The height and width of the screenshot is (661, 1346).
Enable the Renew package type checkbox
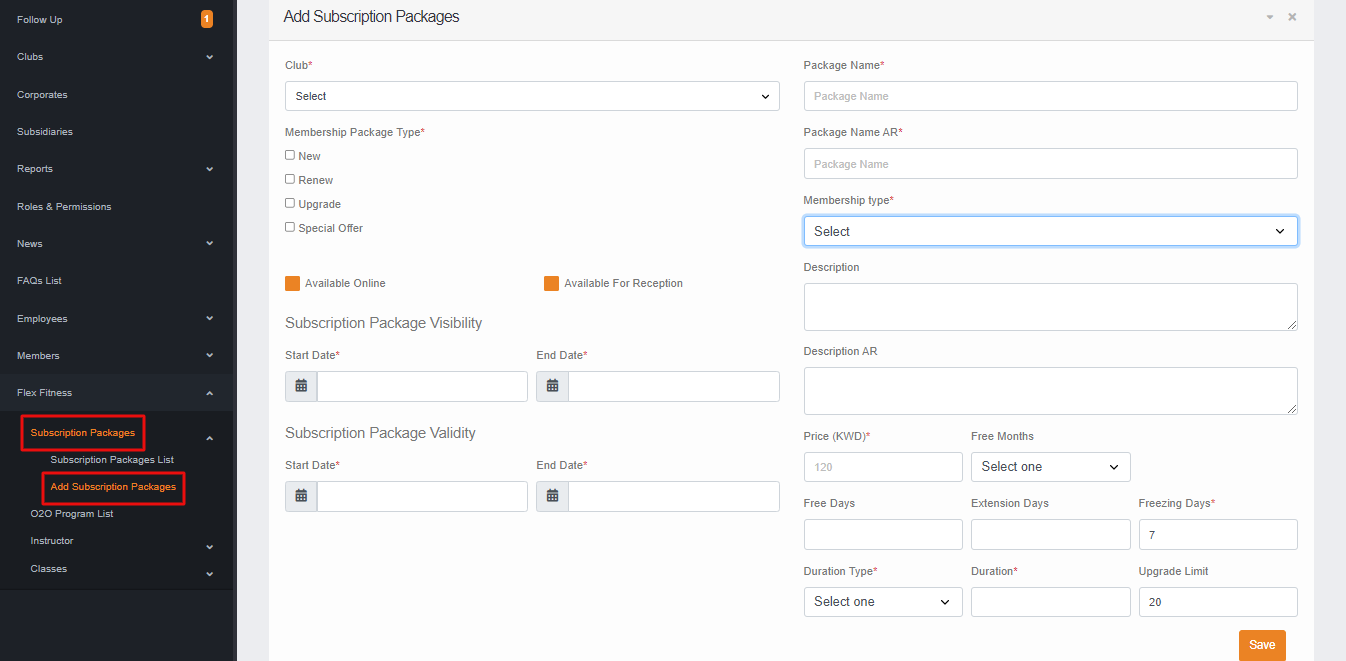[289, 179]
